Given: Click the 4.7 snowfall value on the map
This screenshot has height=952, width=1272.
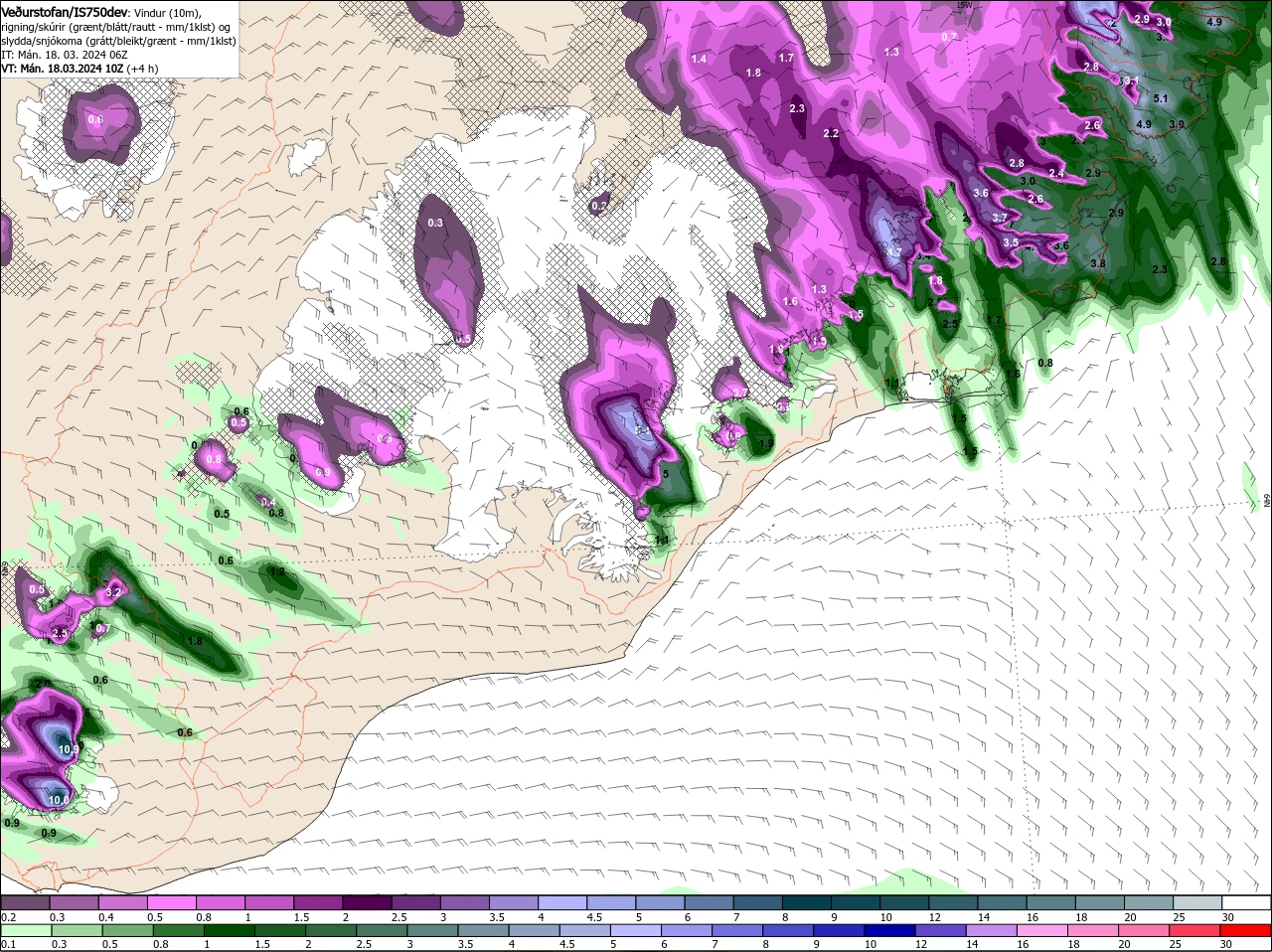Looking at the screenshot, I should (894, 252).
